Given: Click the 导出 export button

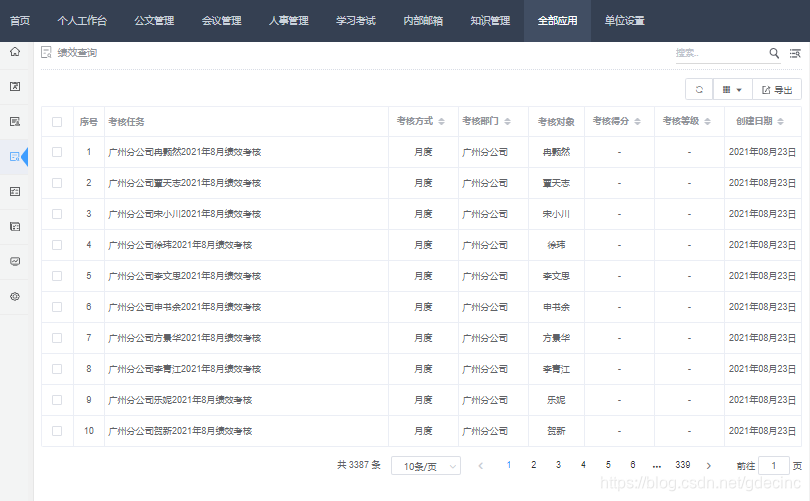Looking at the screenshot, I should coord(777,89).
